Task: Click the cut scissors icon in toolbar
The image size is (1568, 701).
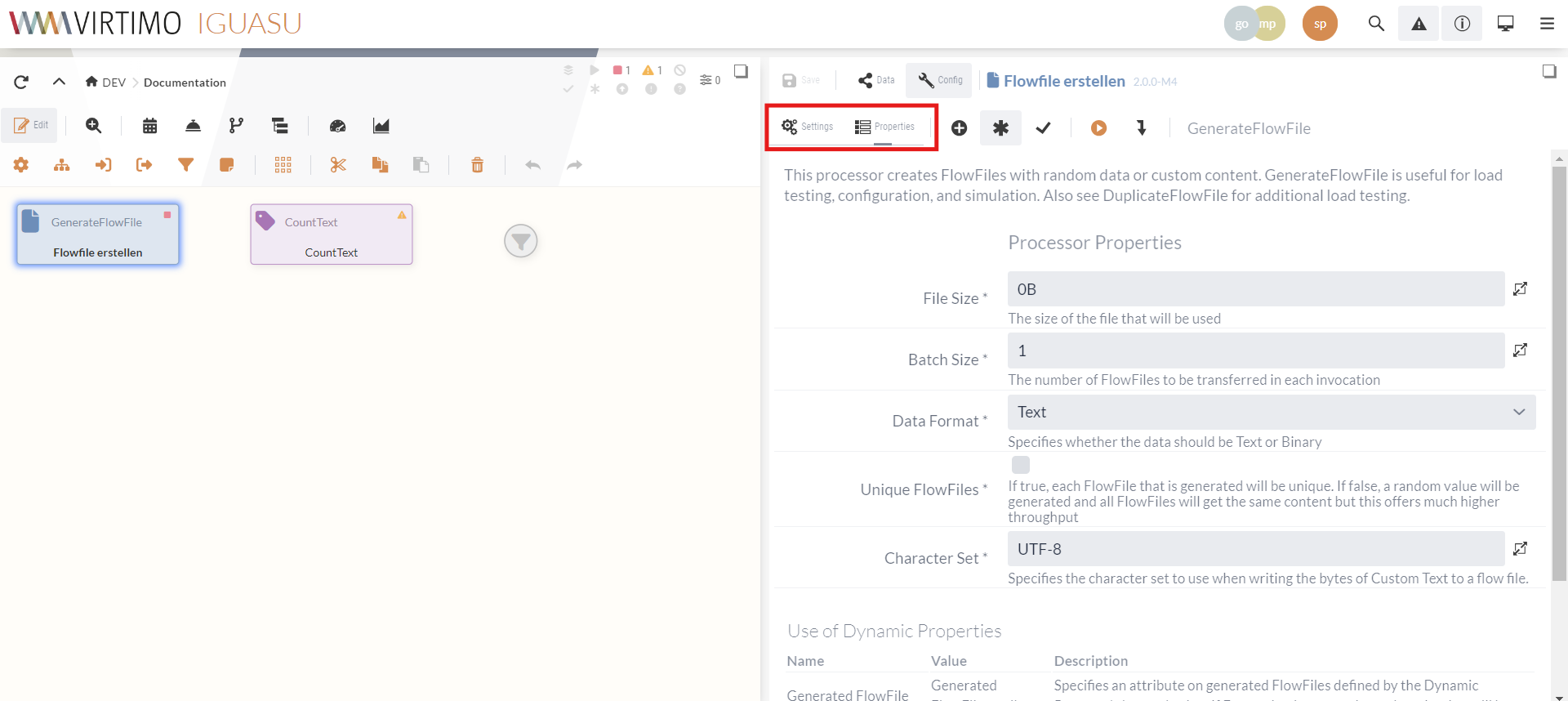Action: click(338, 165)
